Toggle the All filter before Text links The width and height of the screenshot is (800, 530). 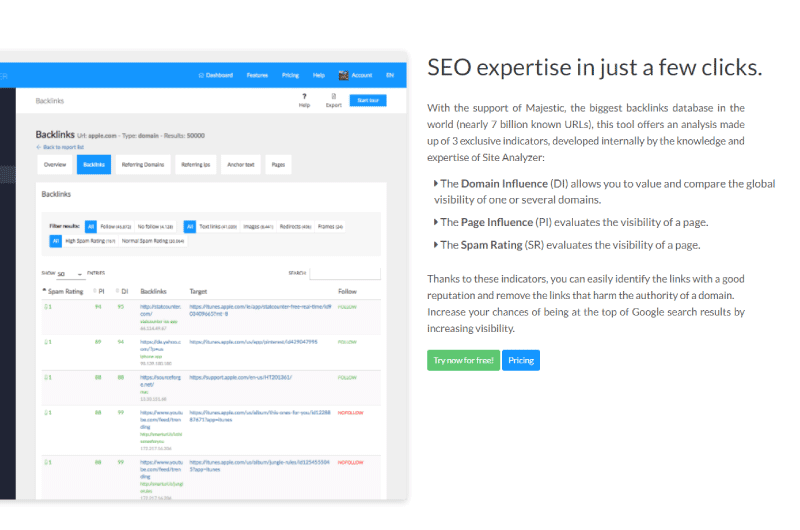(190, 226)
